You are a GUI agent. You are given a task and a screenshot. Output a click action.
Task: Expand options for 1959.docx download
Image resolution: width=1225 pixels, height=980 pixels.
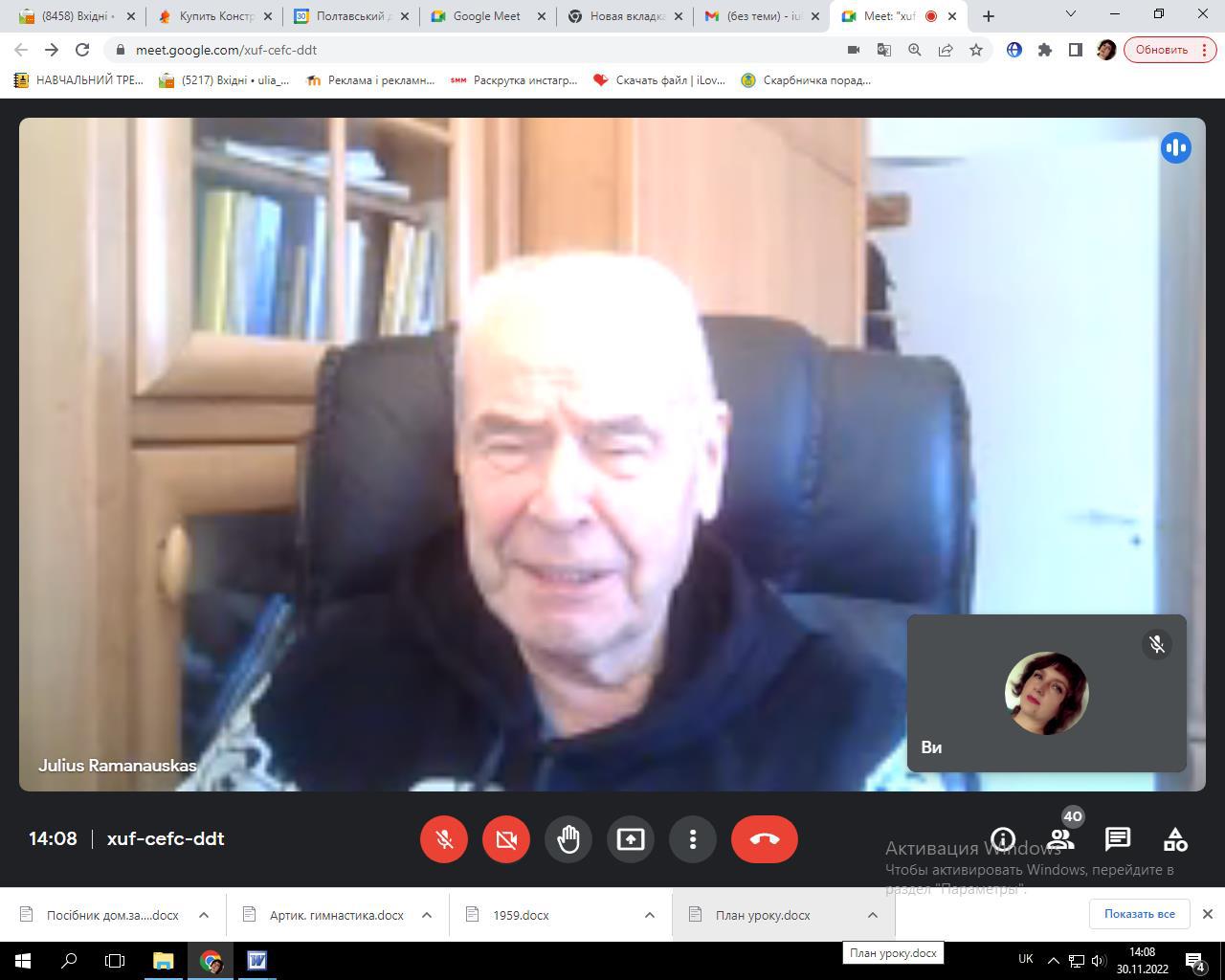649,915
